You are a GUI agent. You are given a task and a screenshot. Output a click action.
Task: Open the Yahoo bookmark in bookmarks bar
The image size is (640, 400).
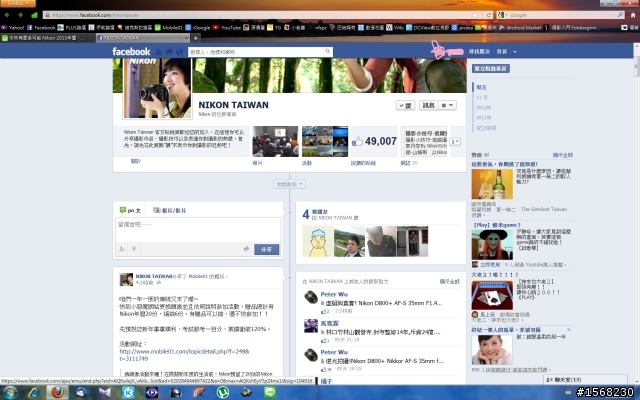click(x=13, y=27)
